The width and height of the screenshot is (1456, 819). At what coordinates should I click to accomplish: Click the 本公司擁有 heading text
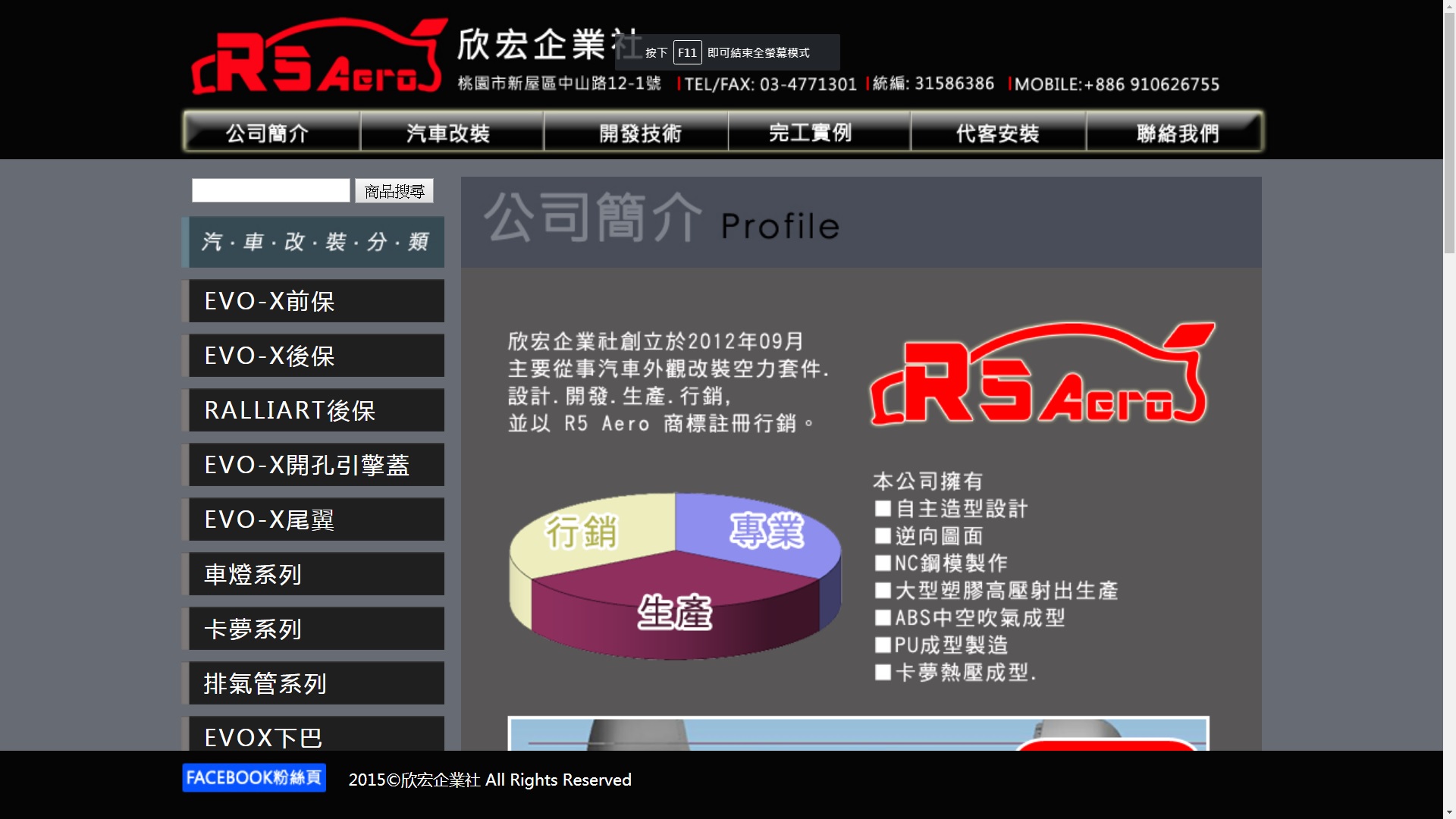pos(928,482)
